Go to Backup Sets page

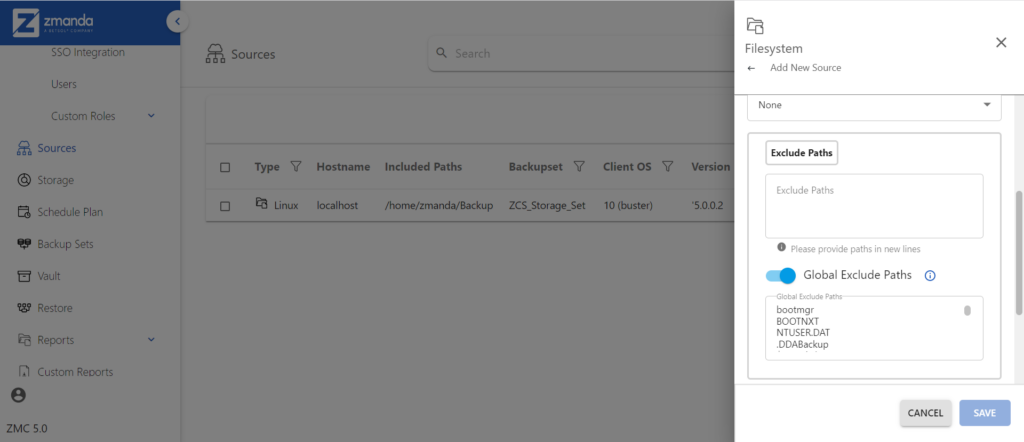pyautogui.click(x=65, y=244)
